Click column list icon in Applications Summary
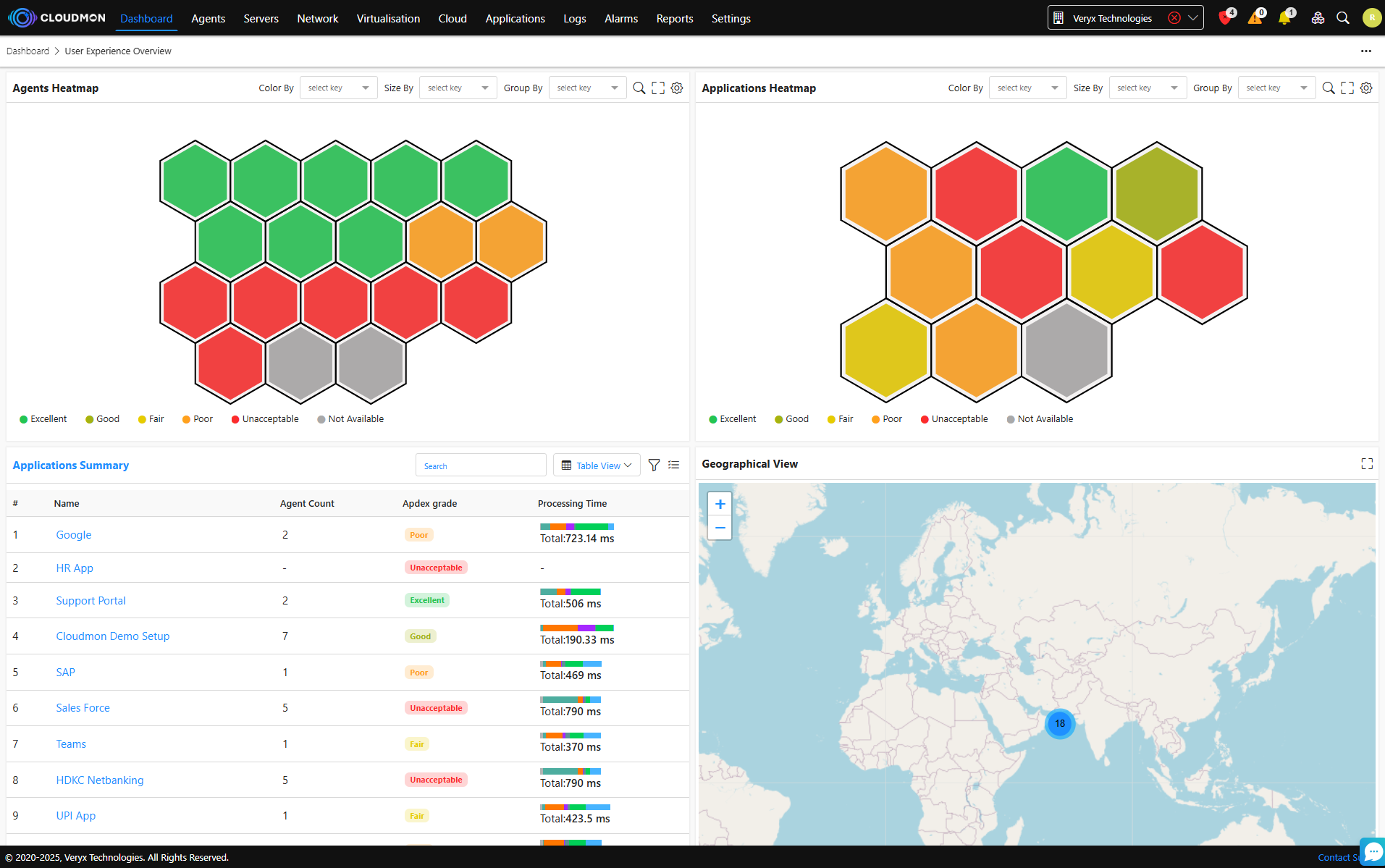This screenshot has width=1385, height=868. pos(673,465)
